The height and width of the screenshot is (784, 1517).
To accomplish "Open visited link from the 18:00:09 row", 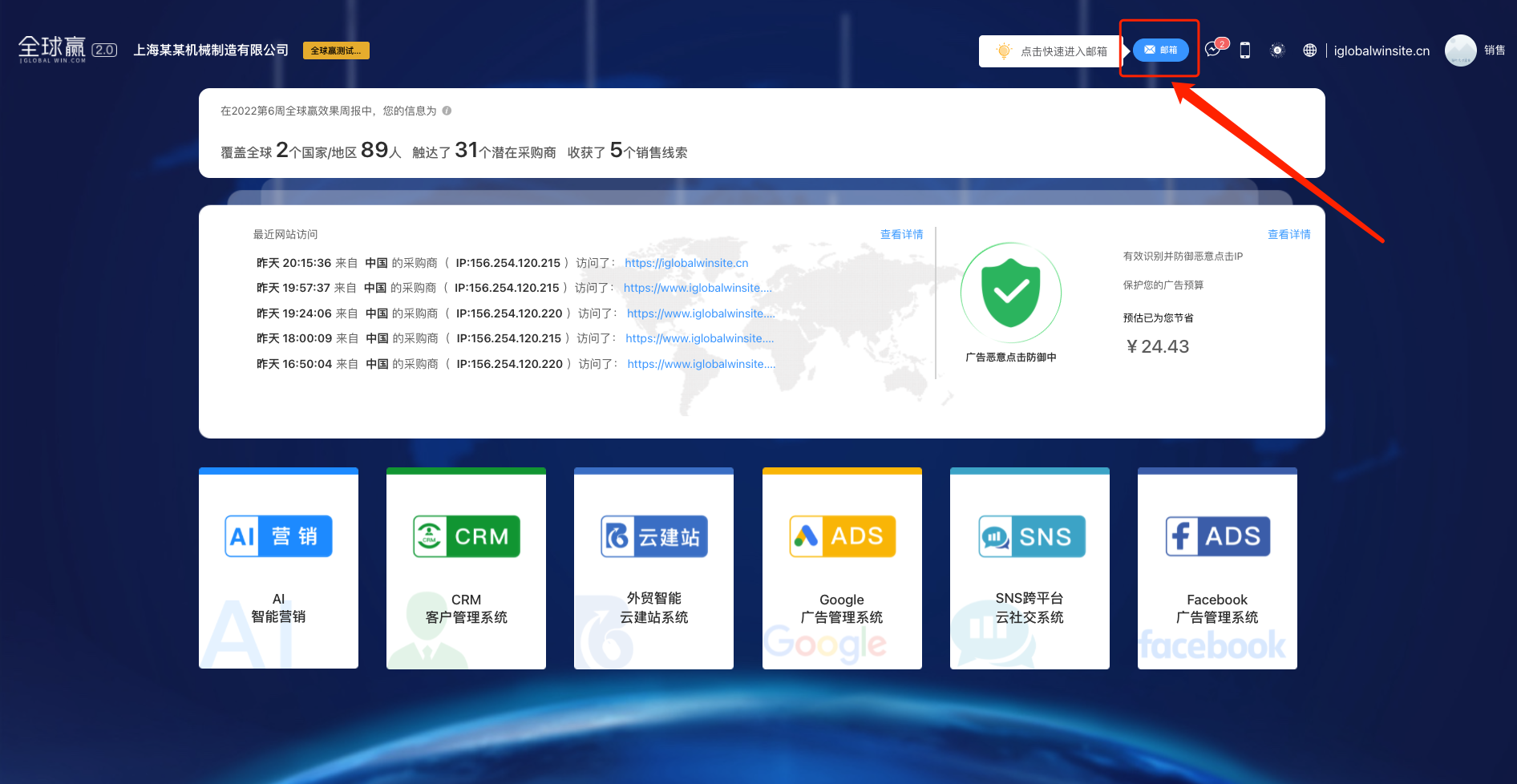I will 700,338.
